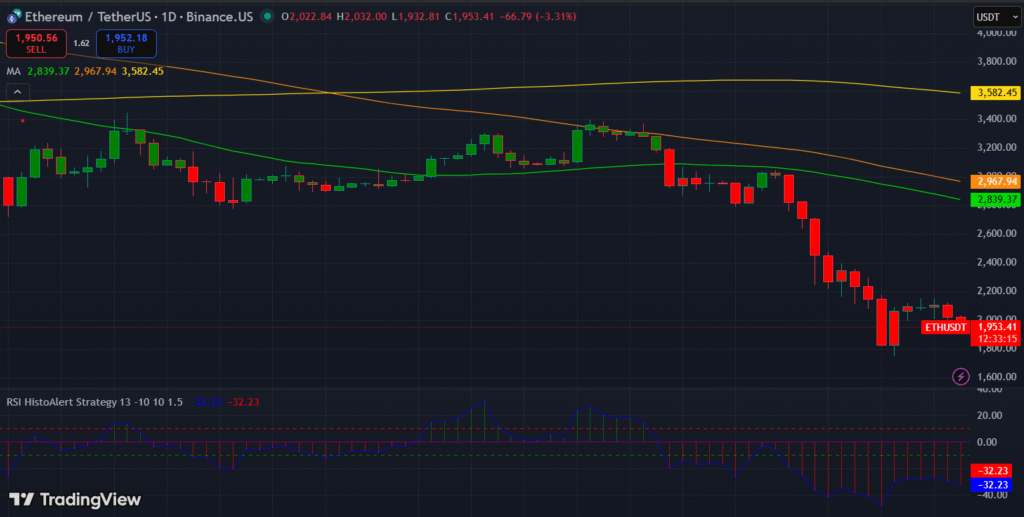The width and height of the screenshot is (1024, 517).
Task: Collapse the indicator legend with the chevron
Action: pyautogui.click(x=14, y=92)
